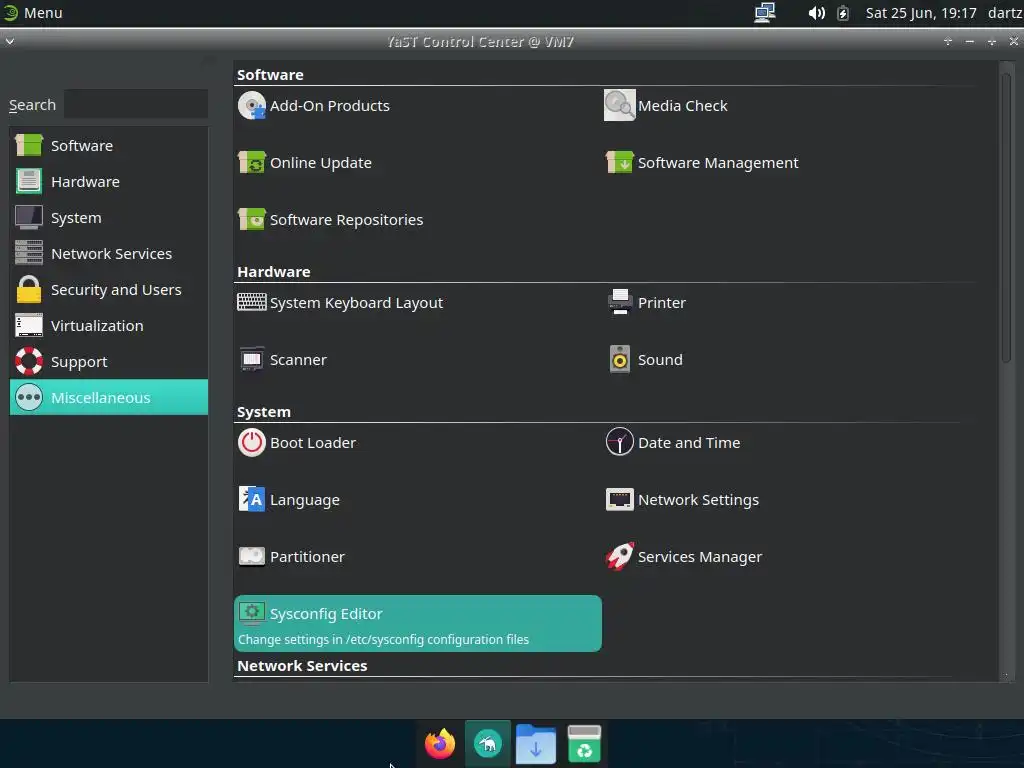Launch the Media Check icon
This screenshot has width=1024, height=768.
coord(619,106)
